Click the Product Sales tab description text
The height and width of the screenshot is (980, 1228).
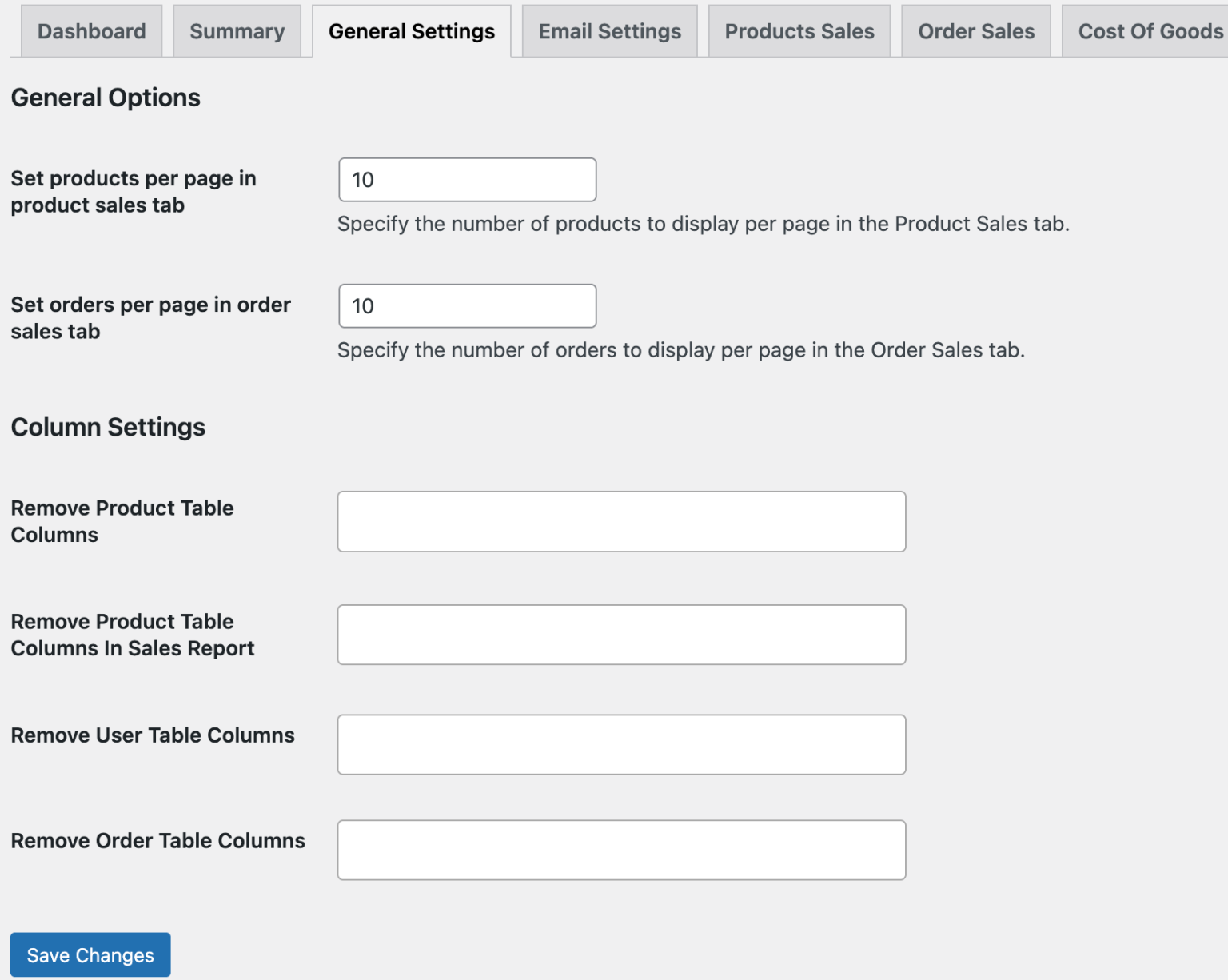pos(704,224)
